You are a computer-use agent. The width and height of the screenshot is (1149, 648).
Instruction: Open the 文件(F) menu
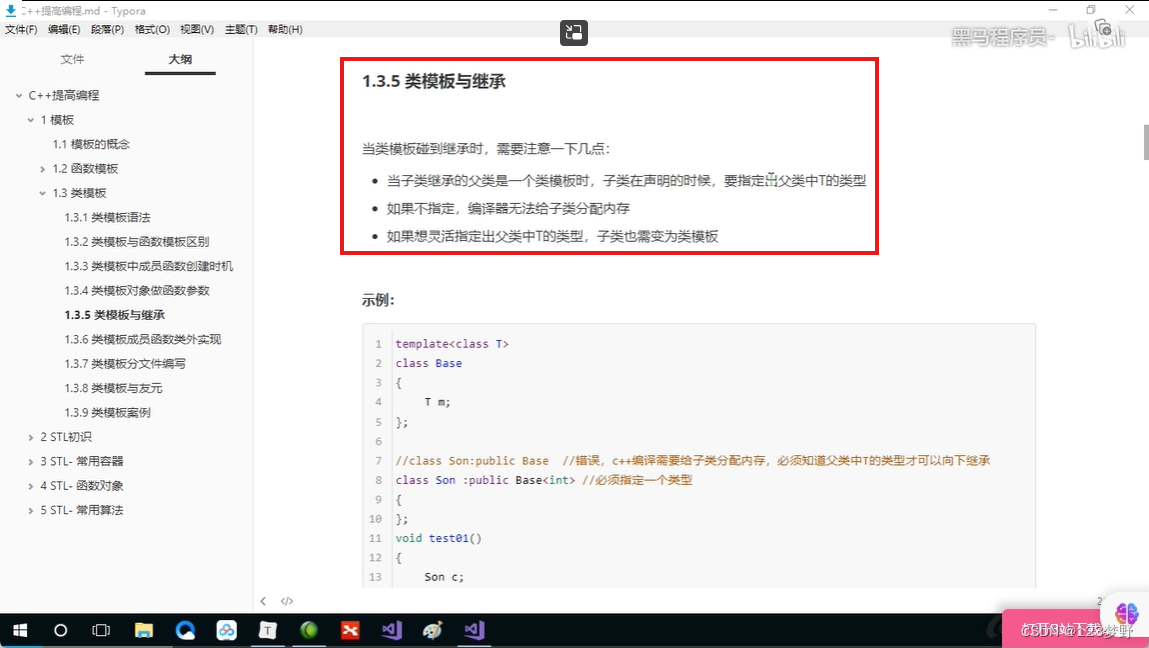pyautogui.click(x=21, y=29)
